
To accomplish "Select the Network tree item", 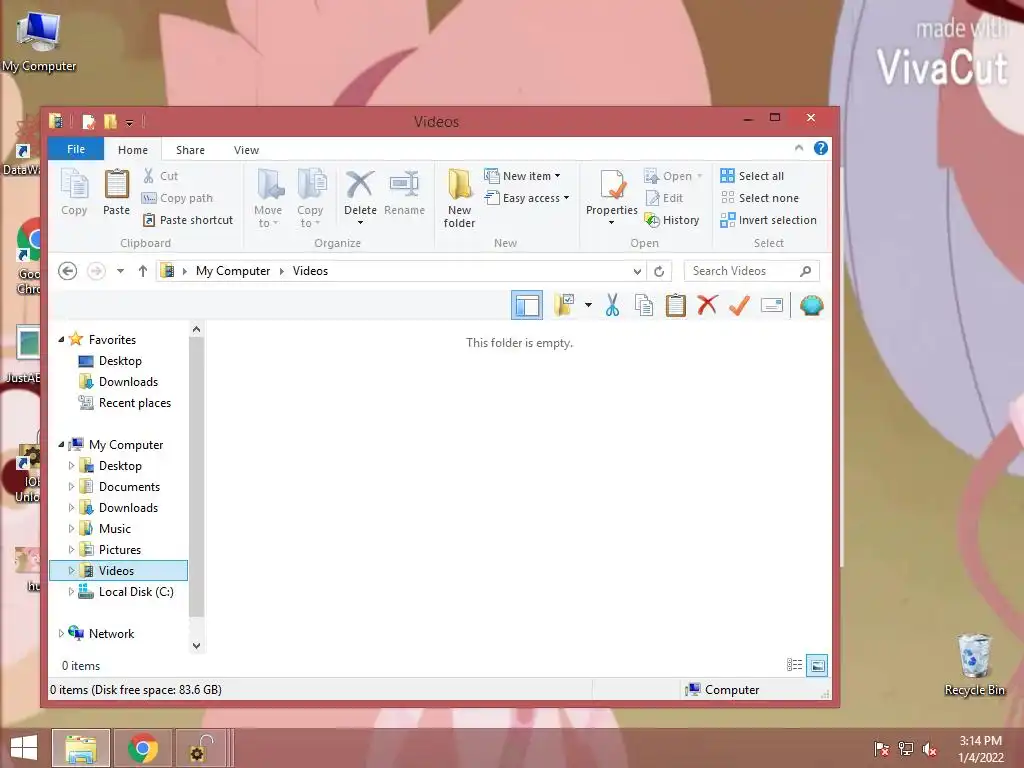I will (111, 633).
